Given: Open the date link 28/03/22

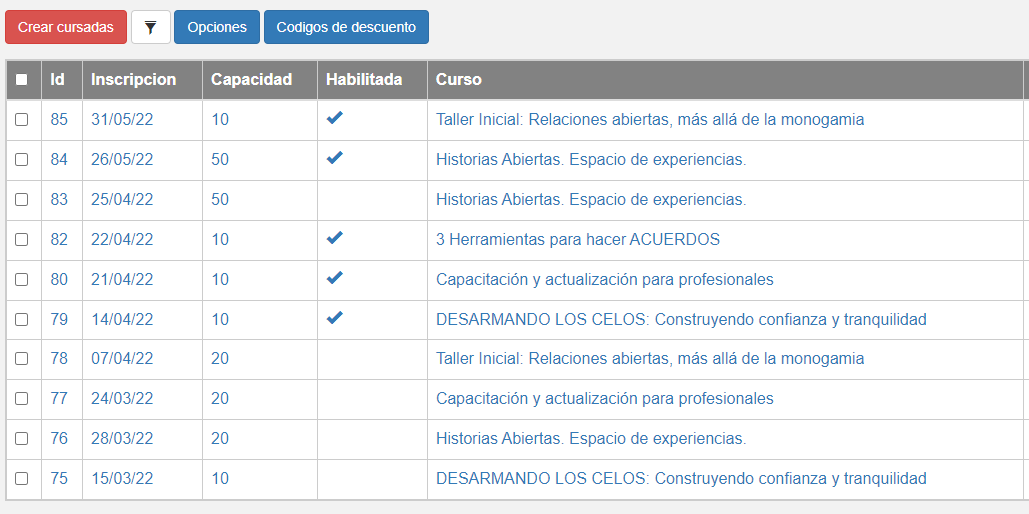Looking at the screenshot, I should [122, 439].
